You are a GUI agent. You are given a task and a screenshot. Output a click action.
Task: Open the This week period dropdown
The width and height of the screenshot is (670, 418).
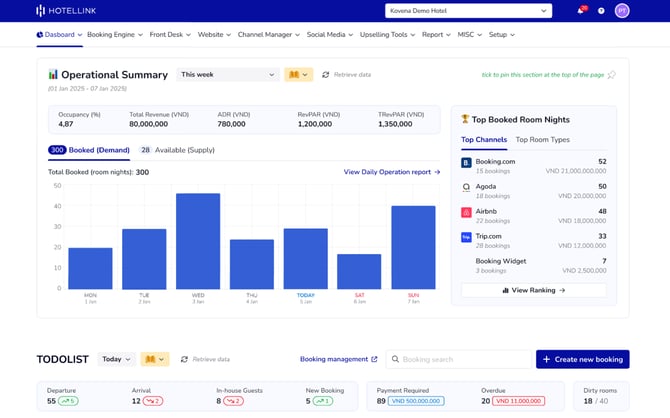[227, 74]
